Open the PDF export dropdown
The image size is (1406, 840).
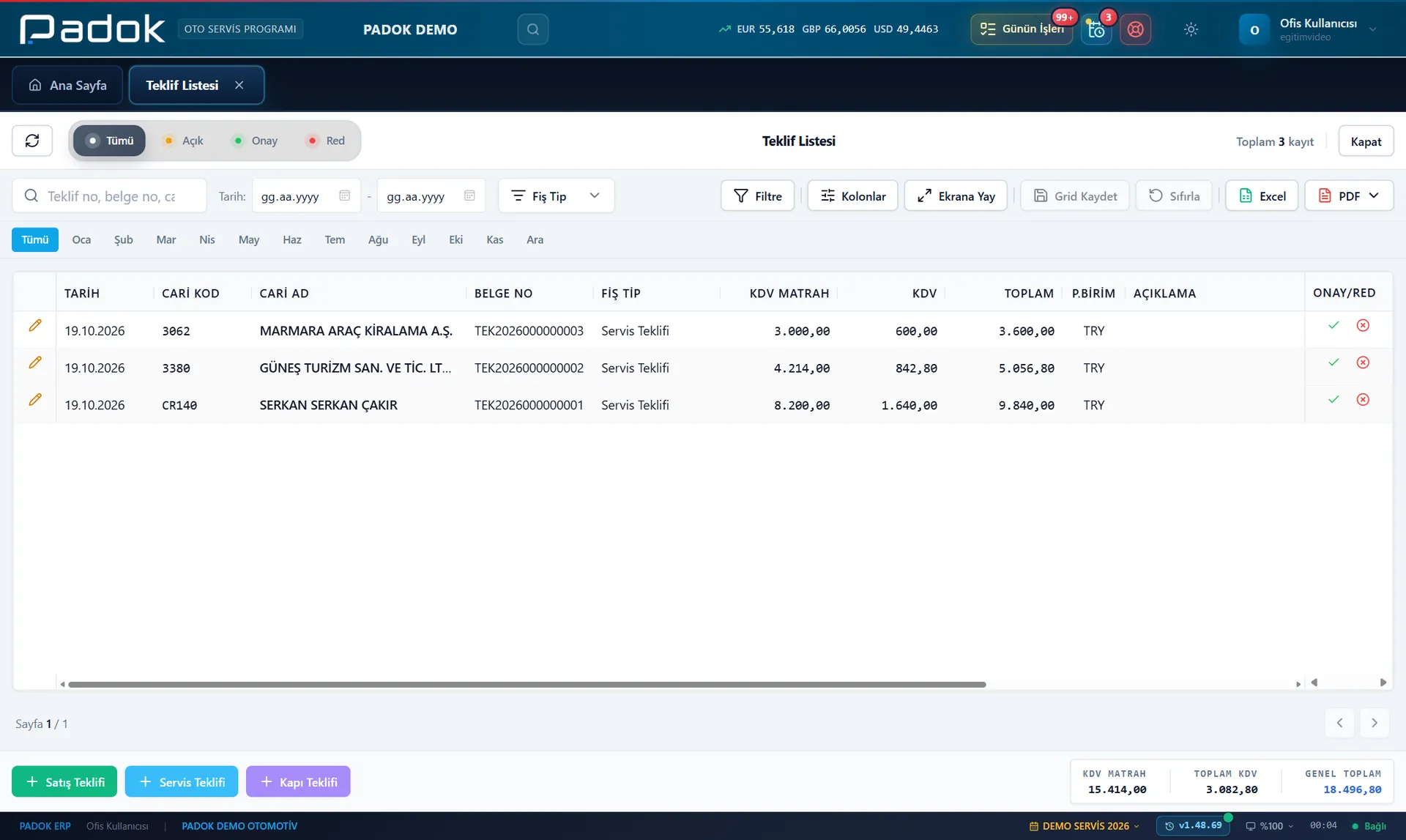pos(1349,196)
